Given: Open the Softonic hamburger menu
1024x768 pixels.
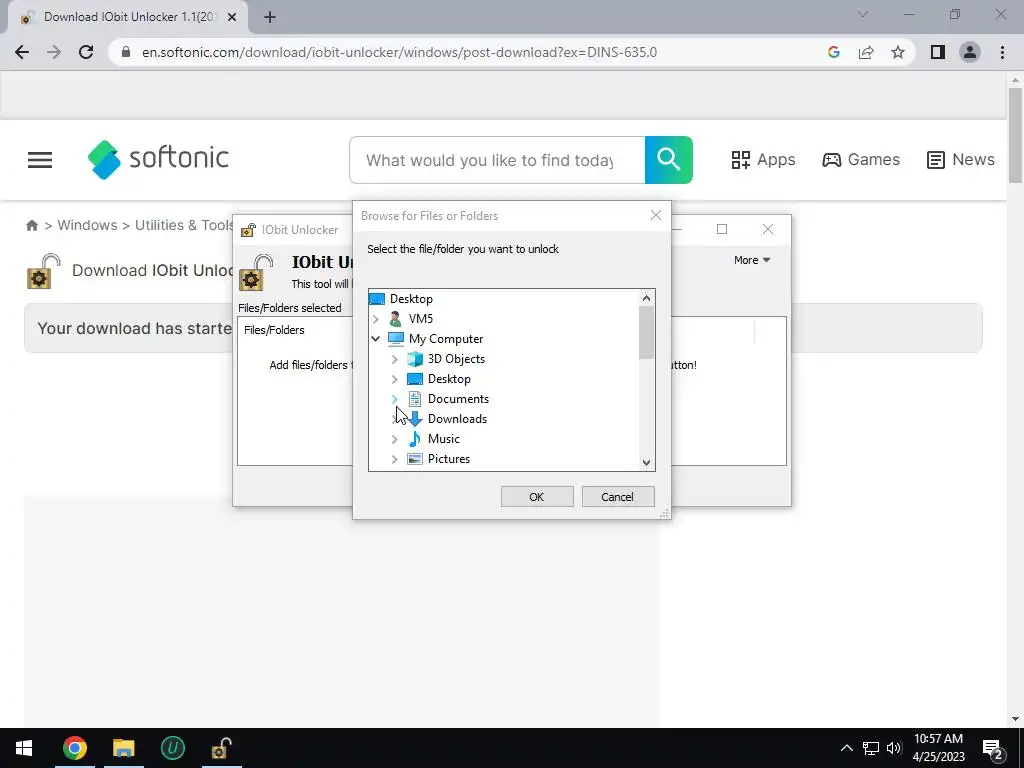Looking at the screenshot, I should (40, 160).
